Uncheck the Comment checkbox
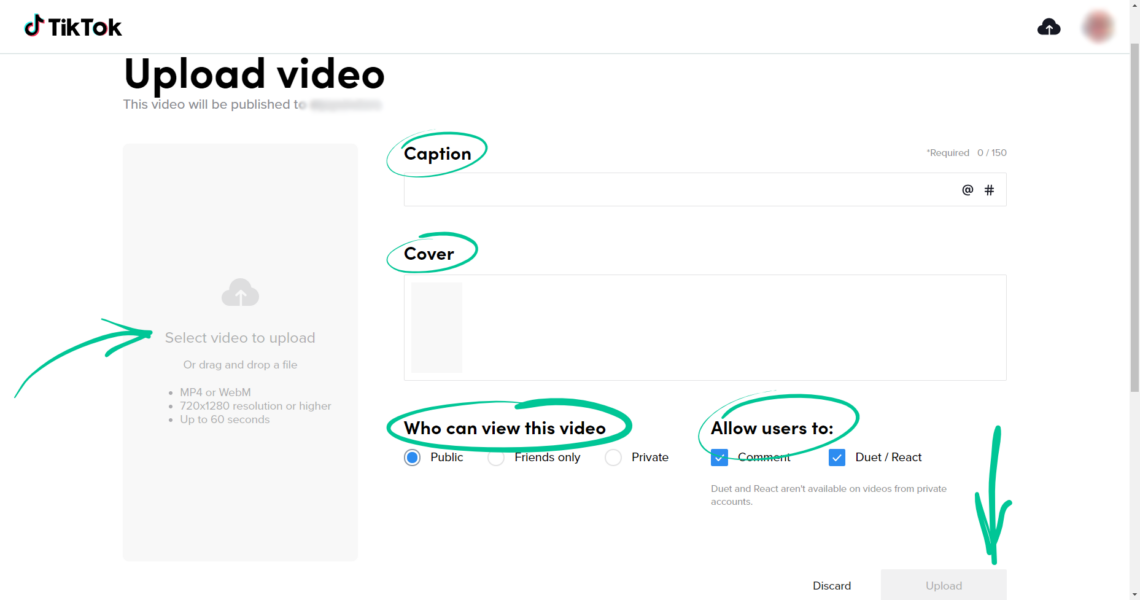This screenshot has width=1140, height=600. pyautogui.click(x=719, y=457)
